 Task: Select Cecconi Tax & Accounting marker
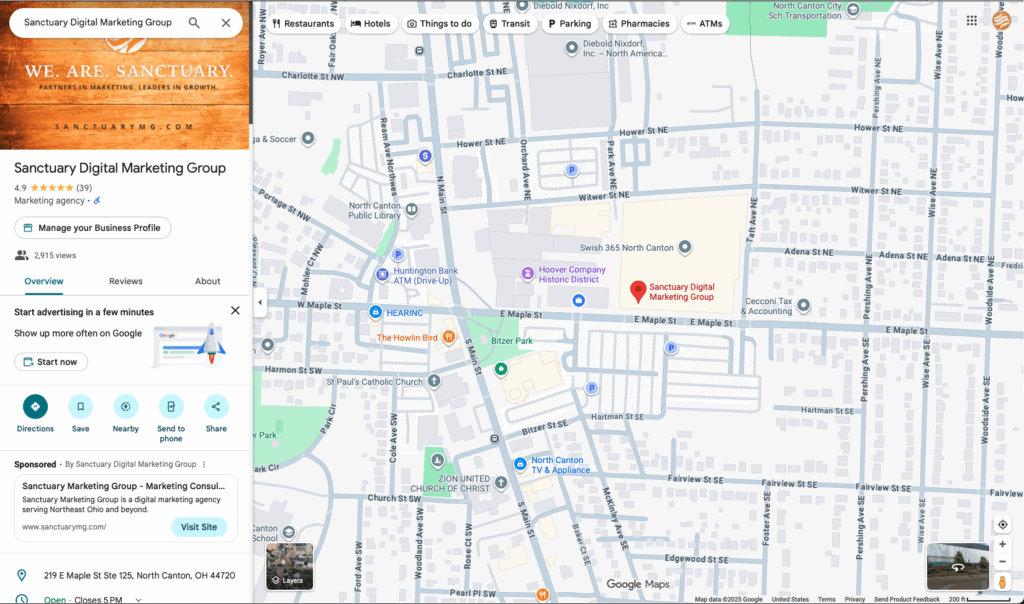[x=804, y=305]
